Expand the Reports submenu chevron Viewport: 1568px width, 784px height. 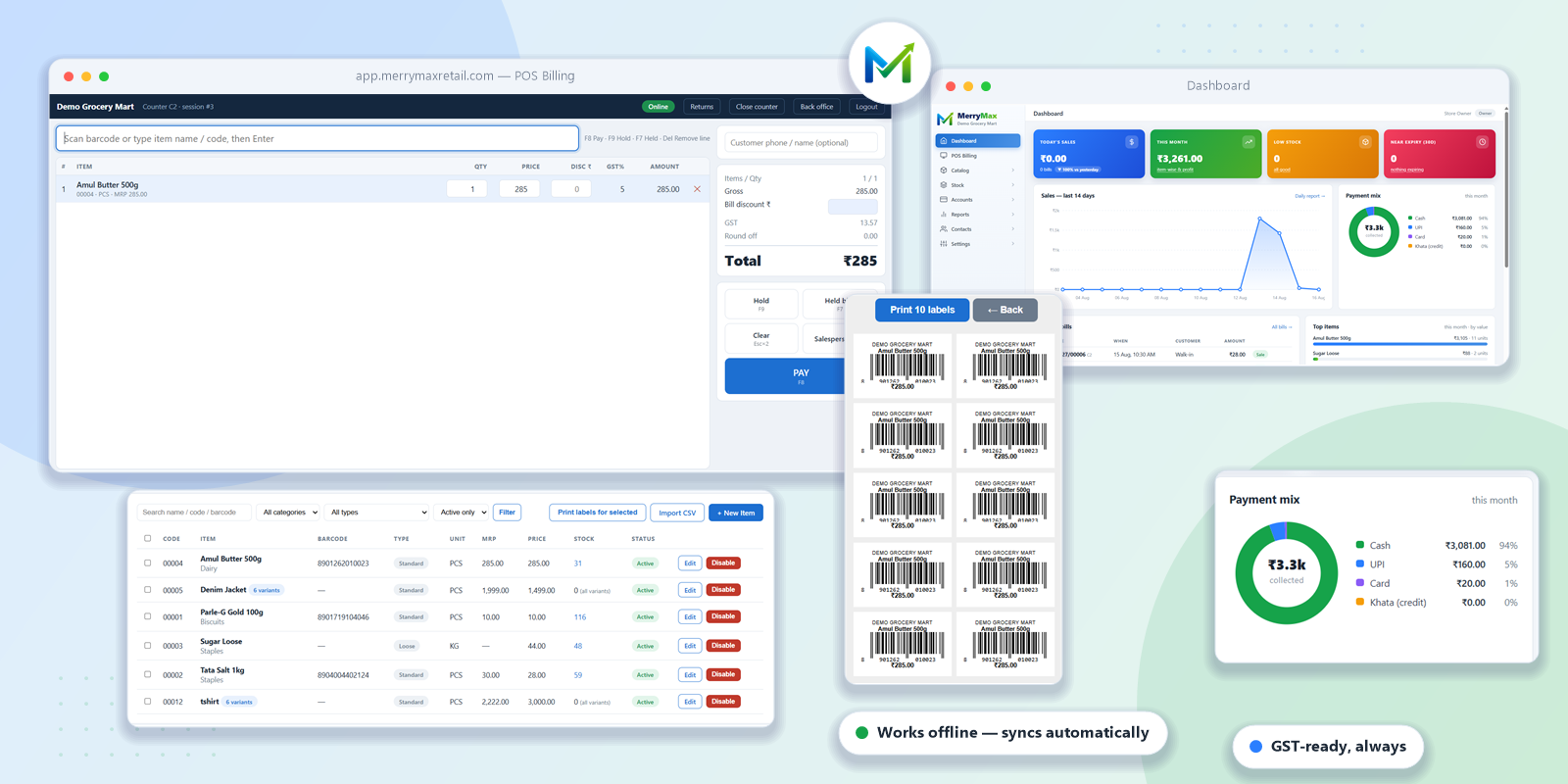[1013, 215]
